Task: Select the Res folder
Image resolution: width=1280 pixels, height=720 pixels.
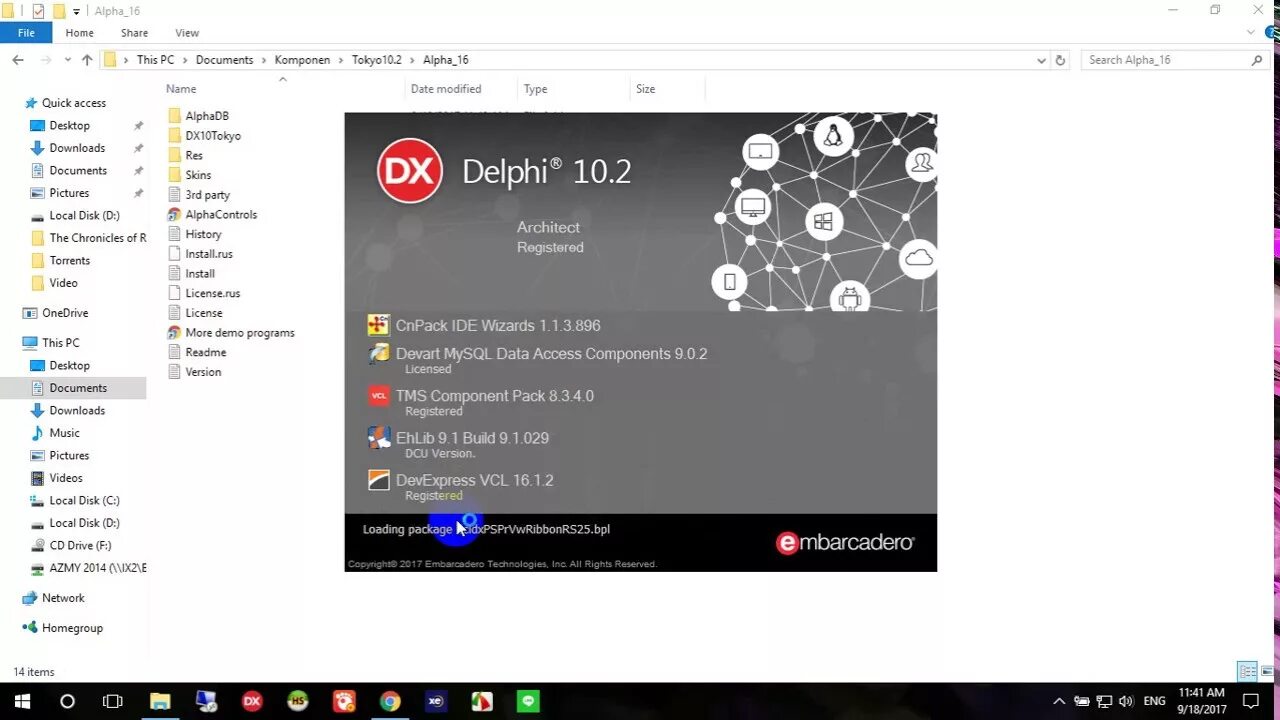Action: (194, 155)
